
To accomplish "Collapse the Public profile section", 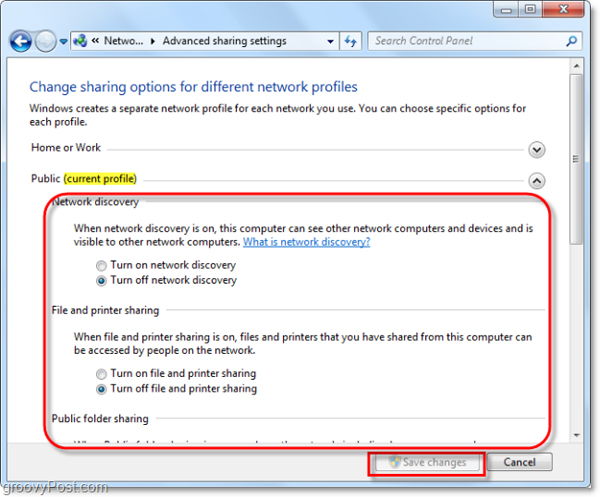I will (x=536, y=181).
